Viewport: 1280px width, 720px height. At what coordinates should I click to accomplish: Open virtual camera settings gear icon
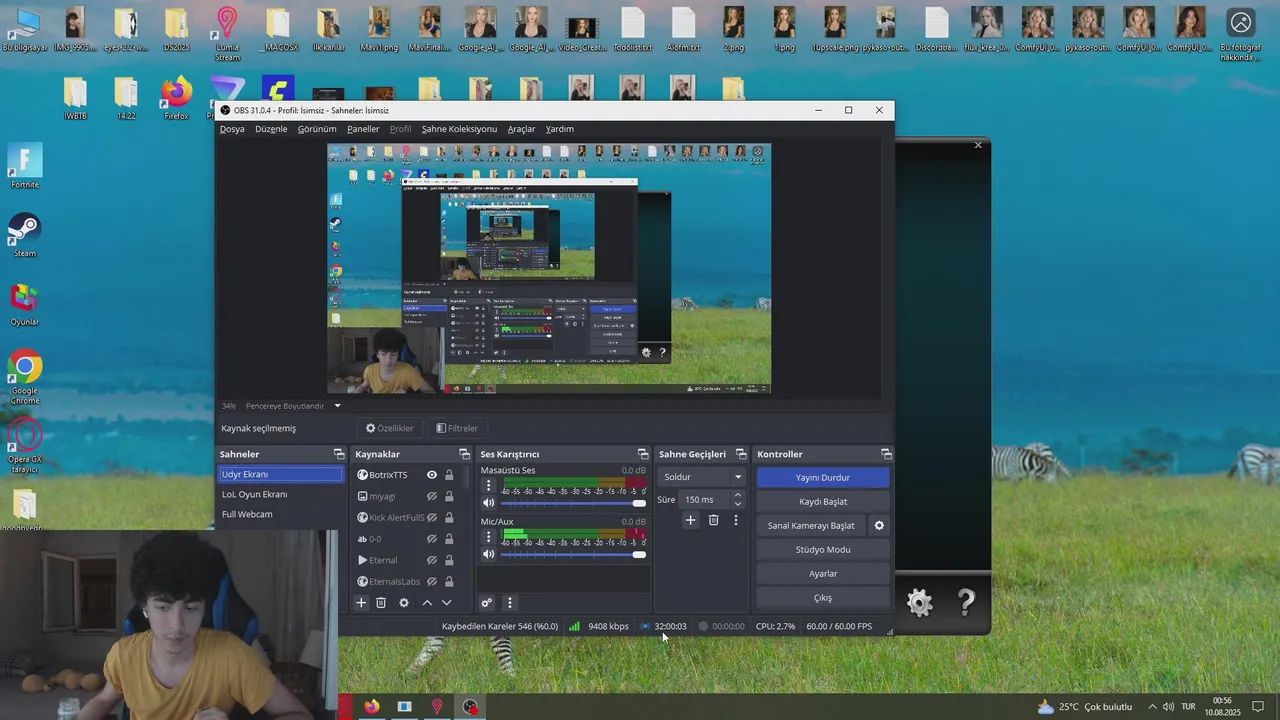[879, 525]
